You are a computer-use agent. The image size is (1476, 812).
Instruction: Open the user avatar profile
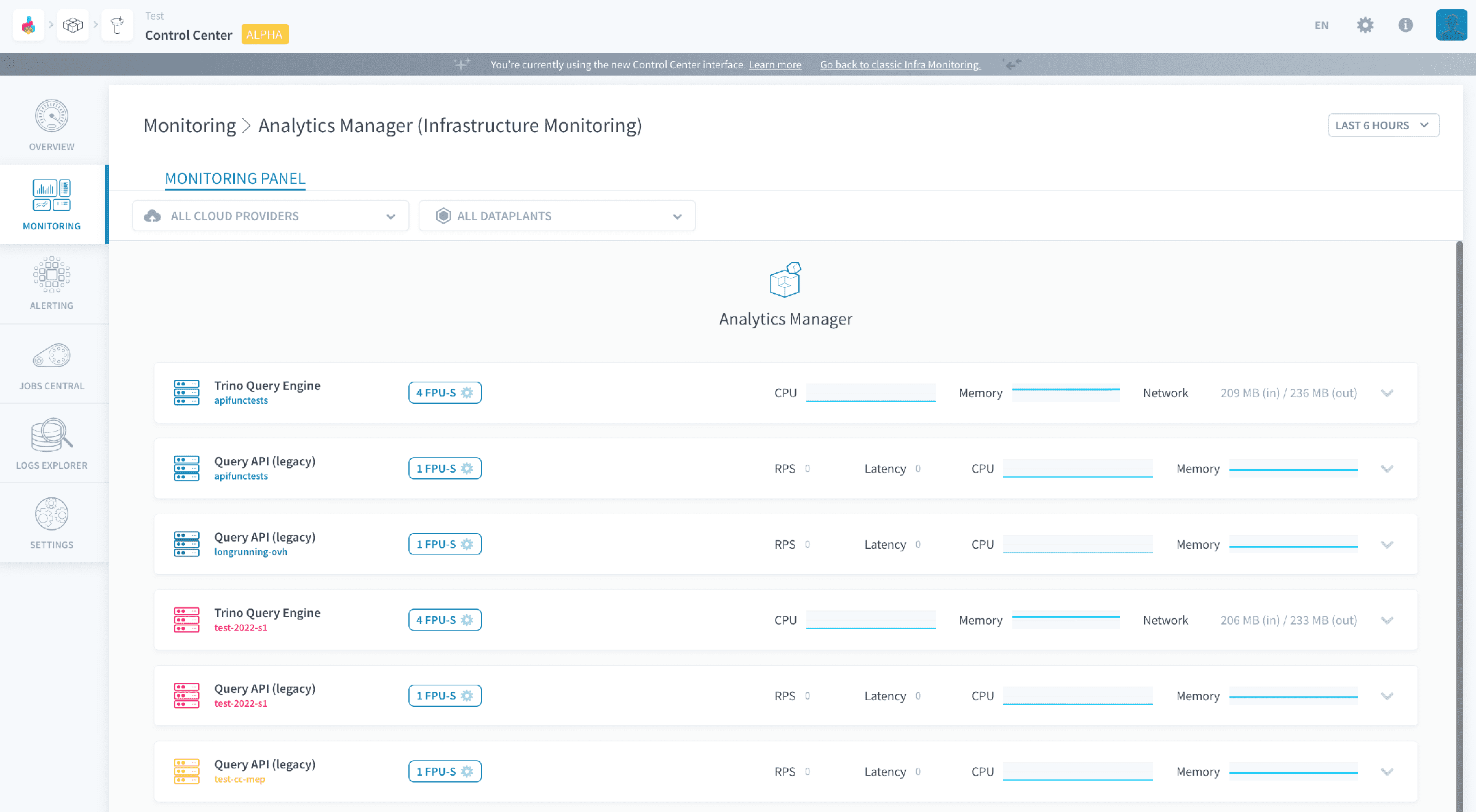[x=1451, y=25]
